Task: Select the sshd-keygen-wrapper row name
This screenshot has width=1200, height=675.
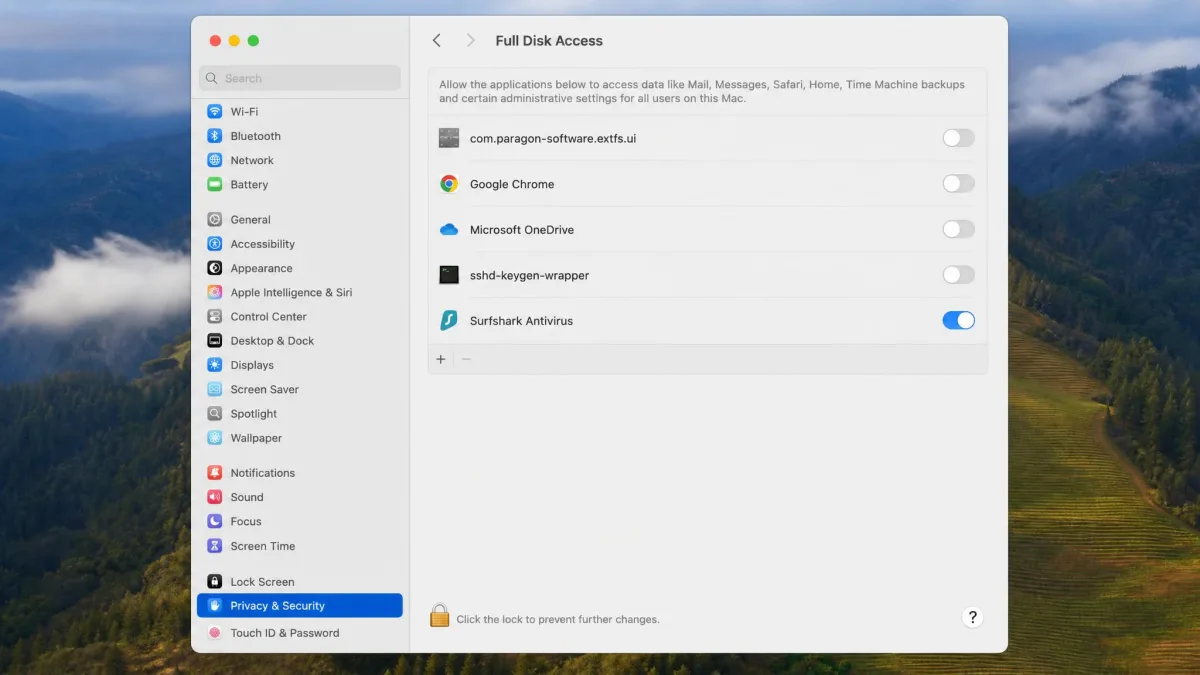Action: click(x=529, y=275)
